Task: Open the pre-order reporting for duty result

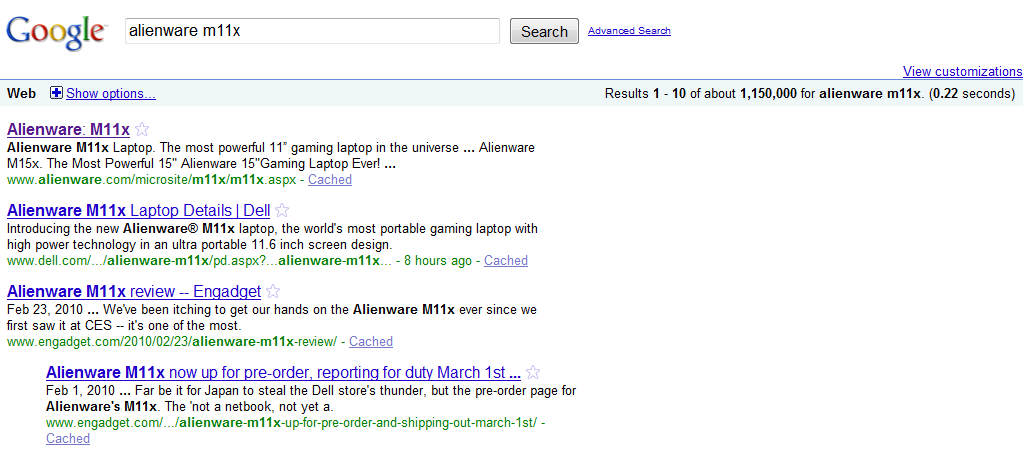Action: pyautogui.click(x=284, y=373)
